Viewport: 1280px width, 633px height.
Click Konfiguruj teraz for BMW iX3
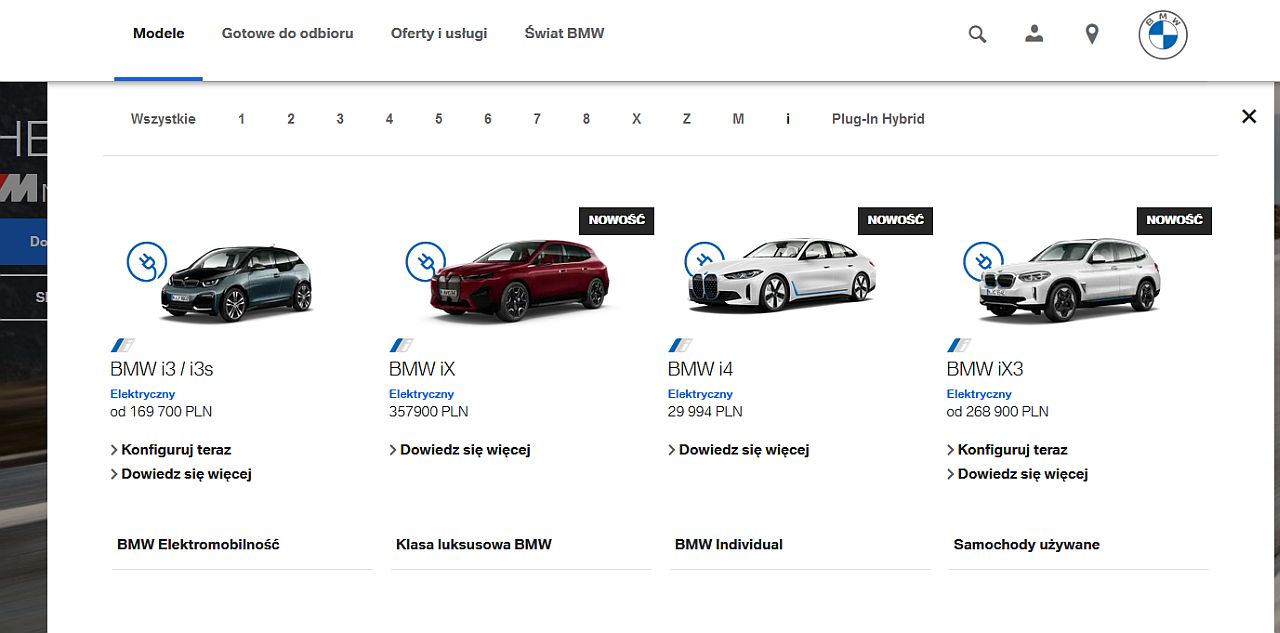click(1013, 450)
